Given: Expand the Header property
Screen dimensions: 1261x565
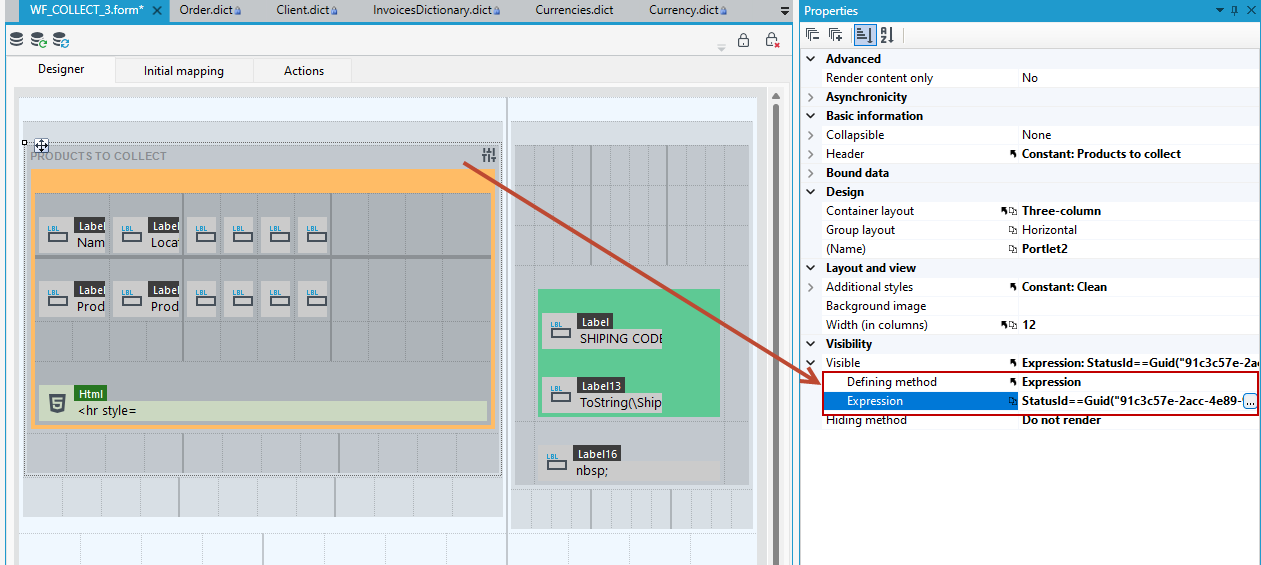Looking at the screenshot, I should point(811,154).
